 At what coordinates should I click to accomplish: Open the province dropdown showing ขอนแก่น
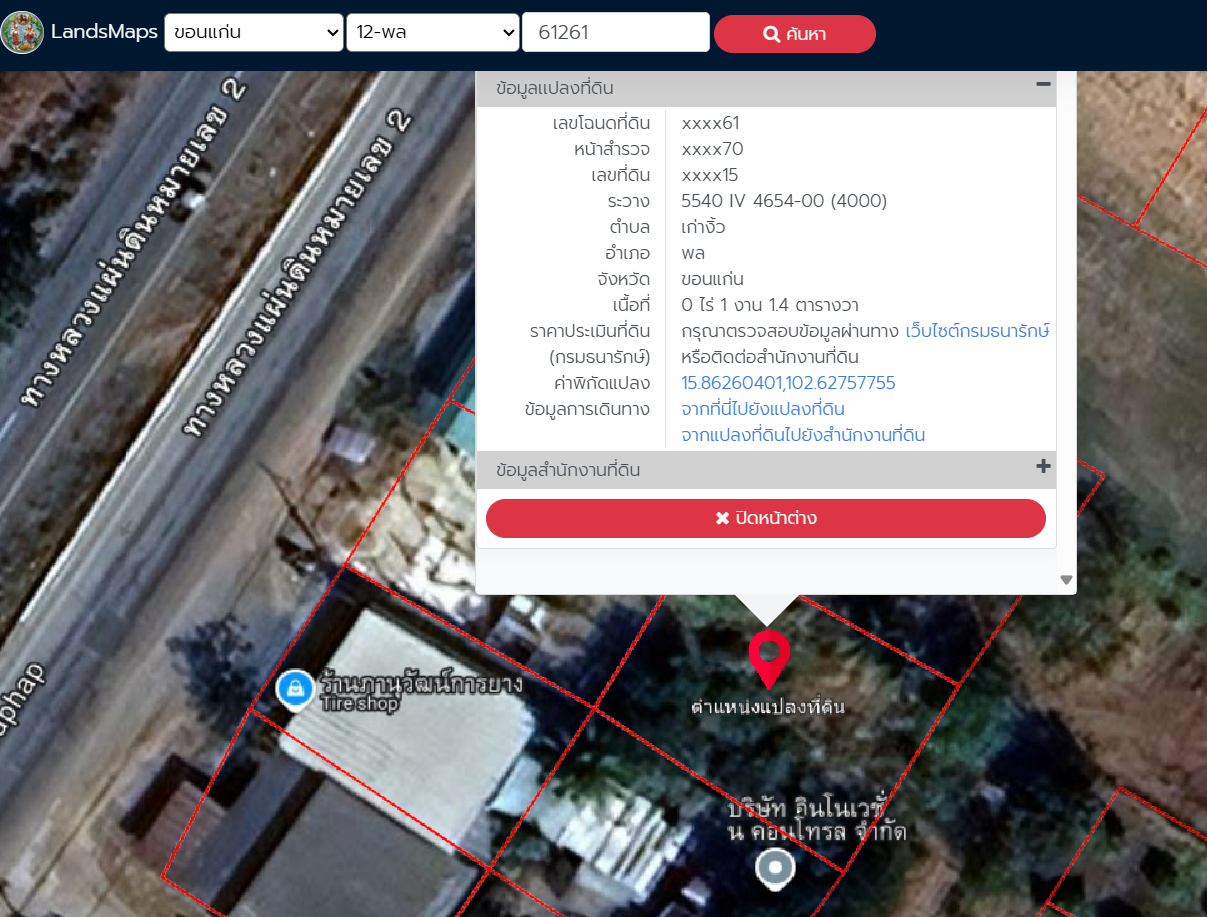254,33
